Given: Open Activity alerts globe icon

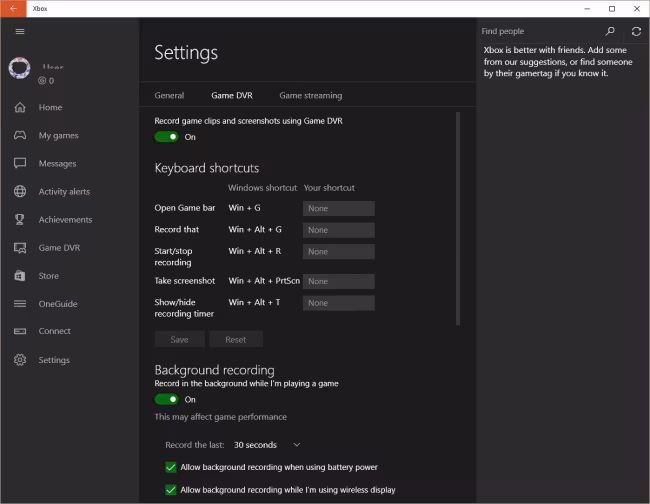Looking at the screenshot, I should [x=20, y=191].
